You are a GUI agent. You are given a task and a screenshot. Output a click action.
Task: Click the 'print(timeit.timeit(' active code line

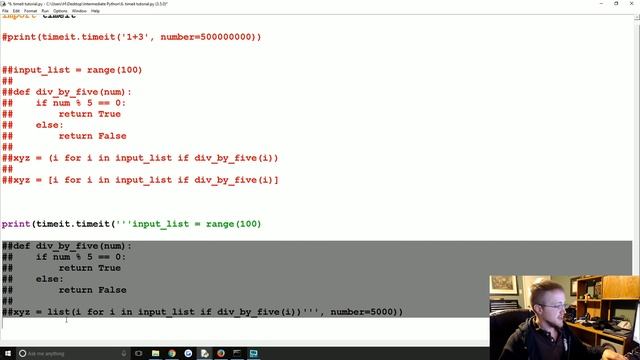pos(131,224)
